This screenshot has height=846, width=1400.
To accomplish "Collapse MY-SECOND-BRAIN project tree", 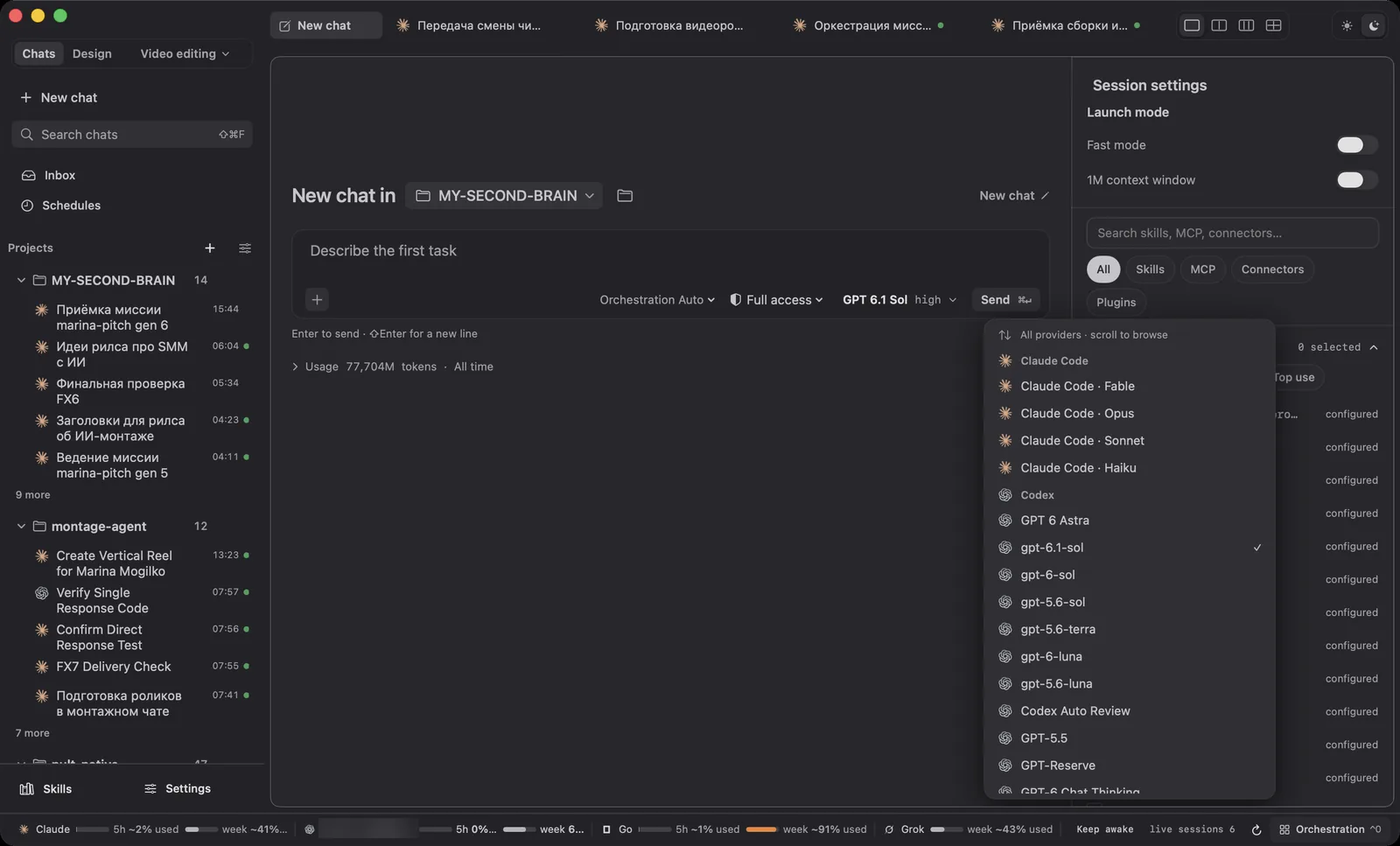I will (x=21, y=281).
